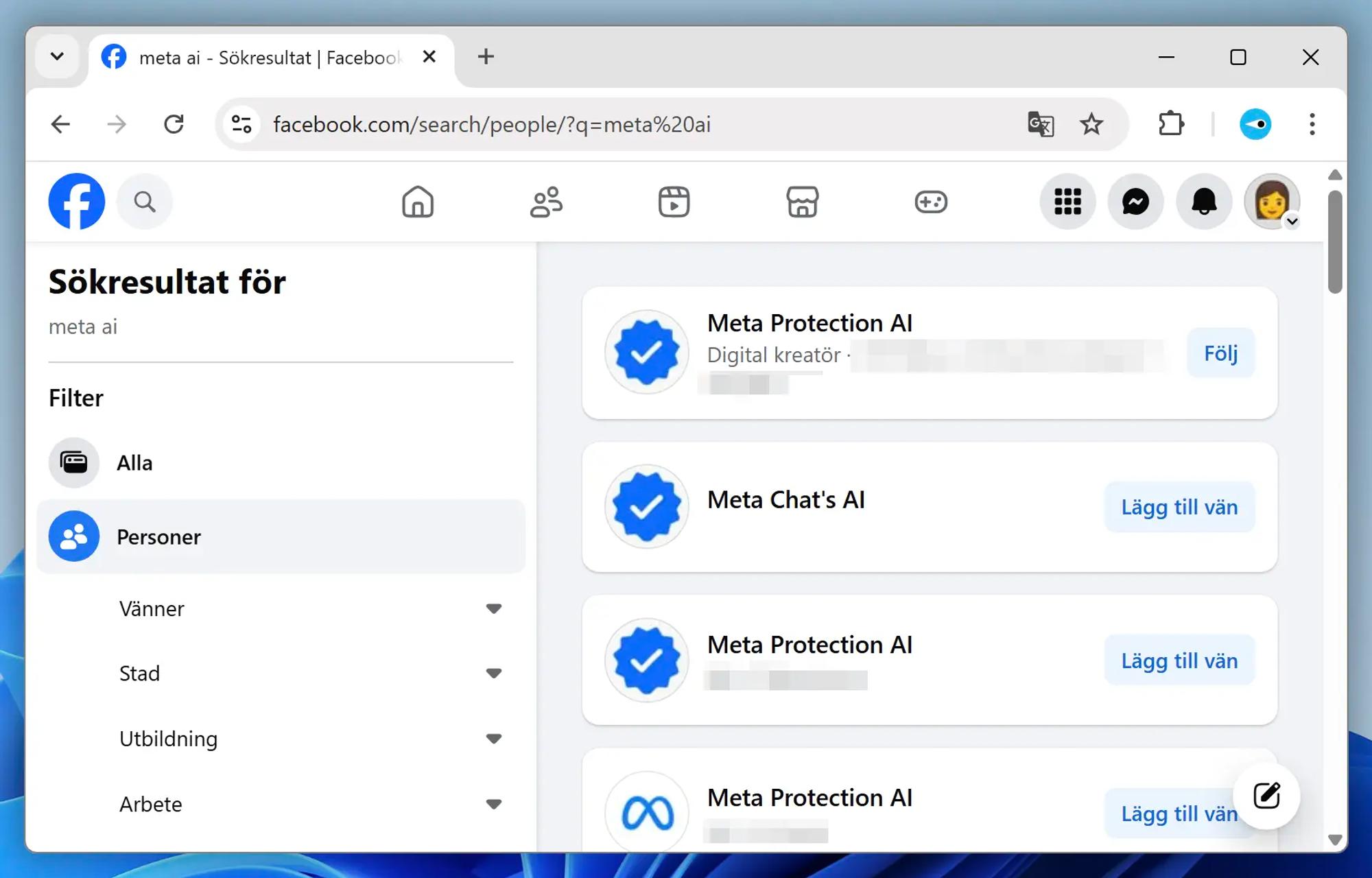Click the Facebook search magnifier icon
This screenshot has width=1372, height=878.
pyautogui.click(x=144, y=202)
